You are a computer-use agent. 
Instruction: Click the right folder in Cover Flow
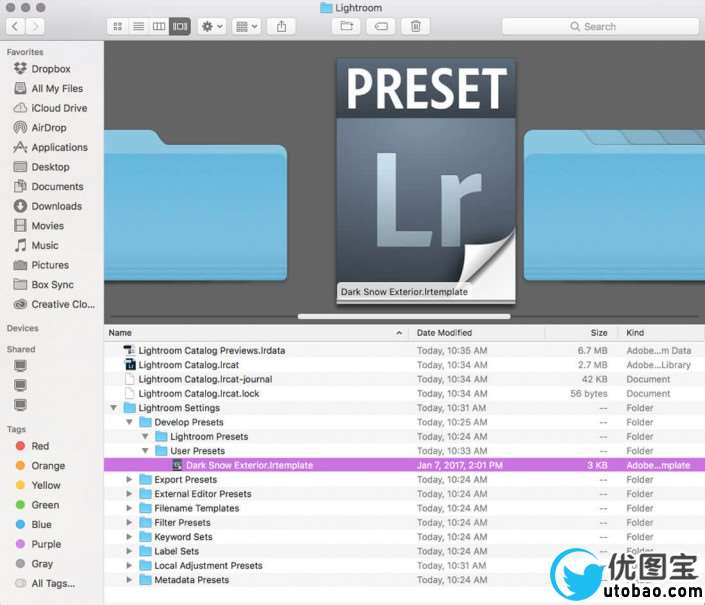[614, 205]
